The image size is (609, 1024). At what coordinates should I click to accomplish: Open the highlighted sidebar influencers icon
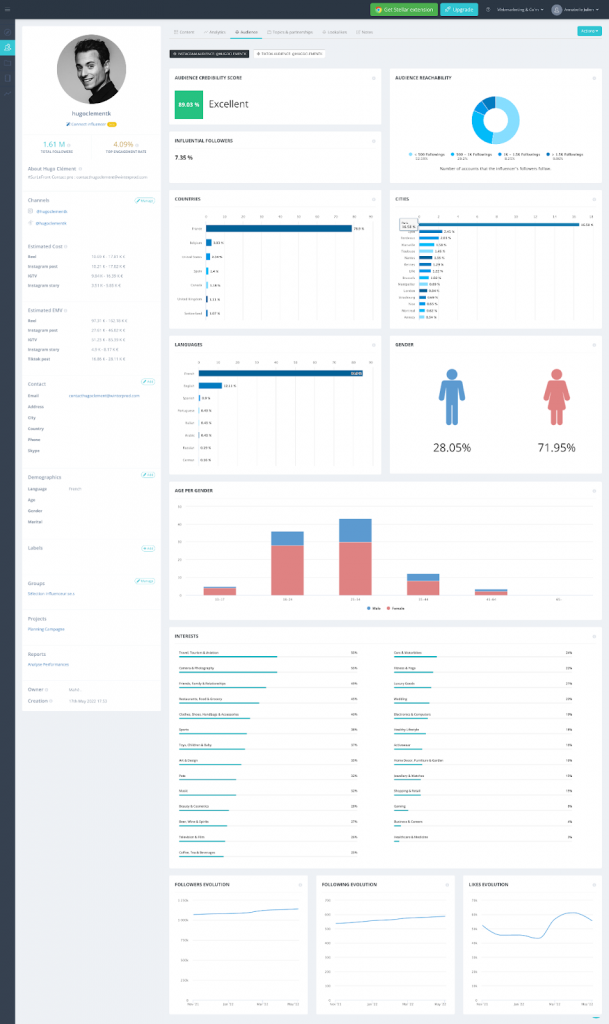pyautogui.click(x=8, y=47)
